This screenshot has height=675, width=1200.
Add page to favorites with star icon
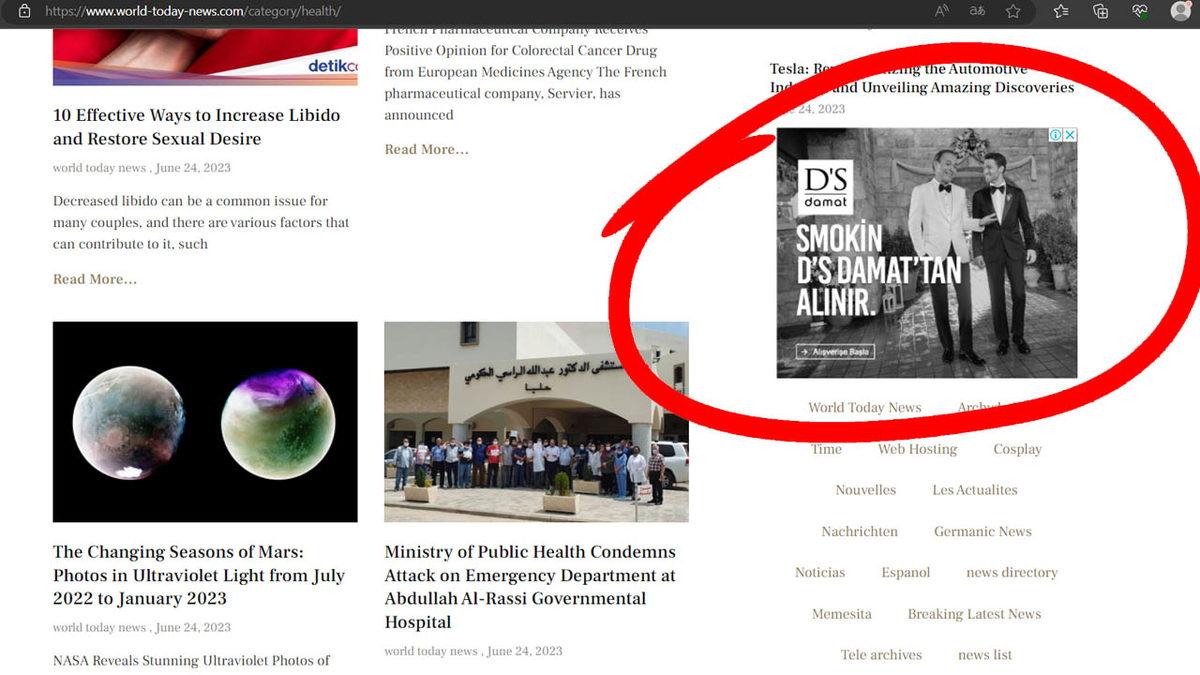(x=1013, y=11)
